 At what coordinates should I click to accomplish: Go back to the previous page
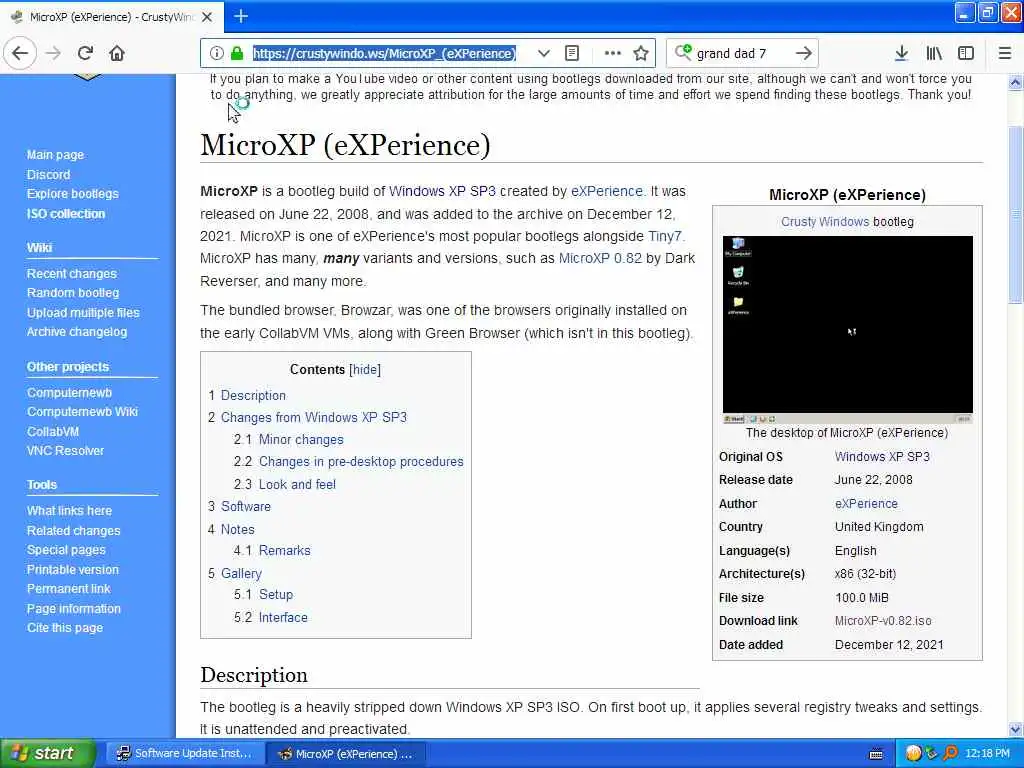click(20, 53)
